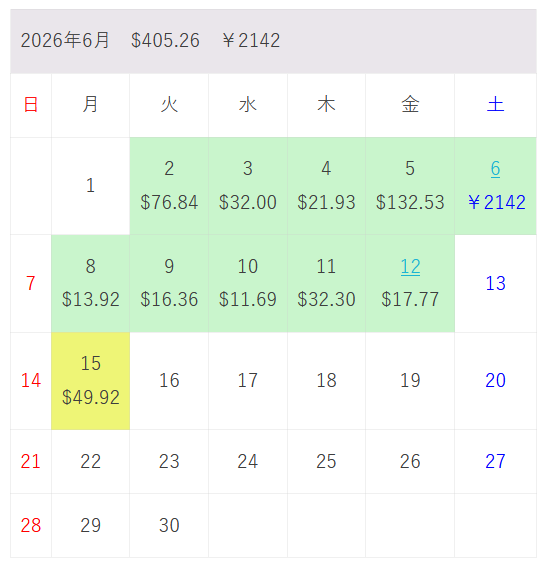The width and height of the screenshot is (549, 571).
Task: Select date 23 in the calendar
Action: [x=169, y=461]
